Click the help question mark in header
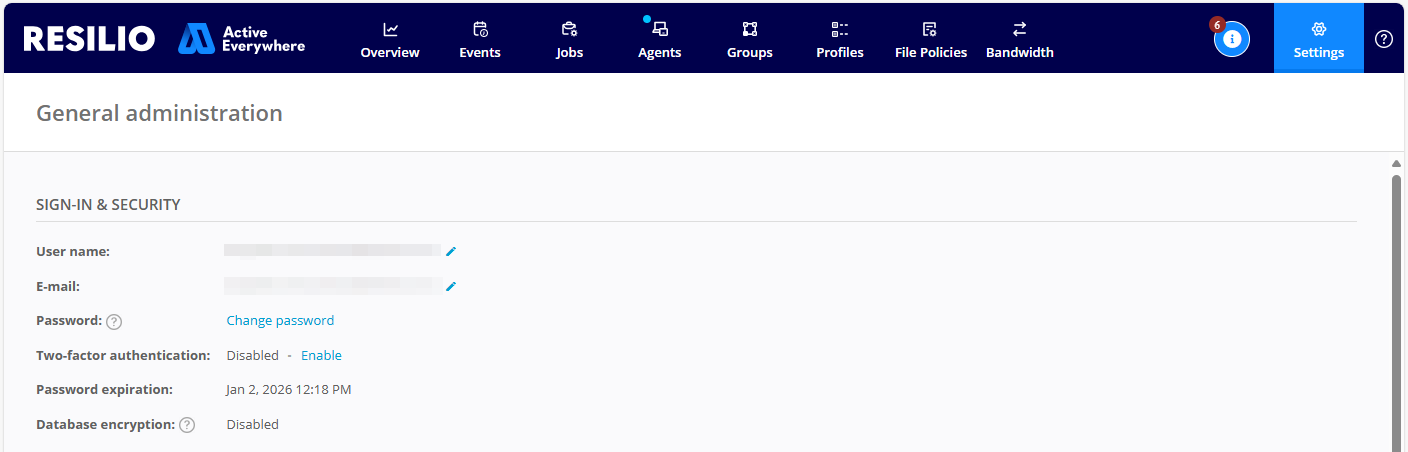The image size is (1408, 452). (1384, 39)
